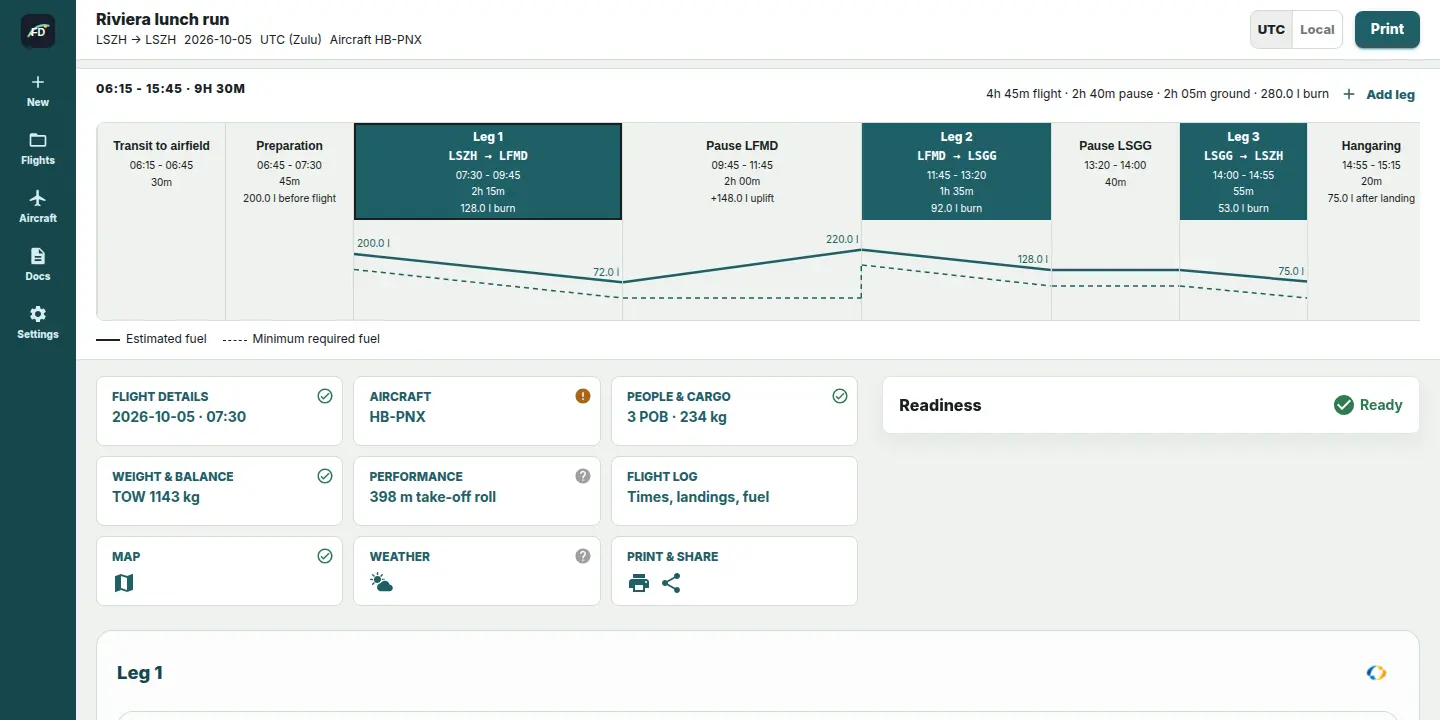Open the People & Cargo card
Screen dimensions: 1440x720
pos(734,411)
